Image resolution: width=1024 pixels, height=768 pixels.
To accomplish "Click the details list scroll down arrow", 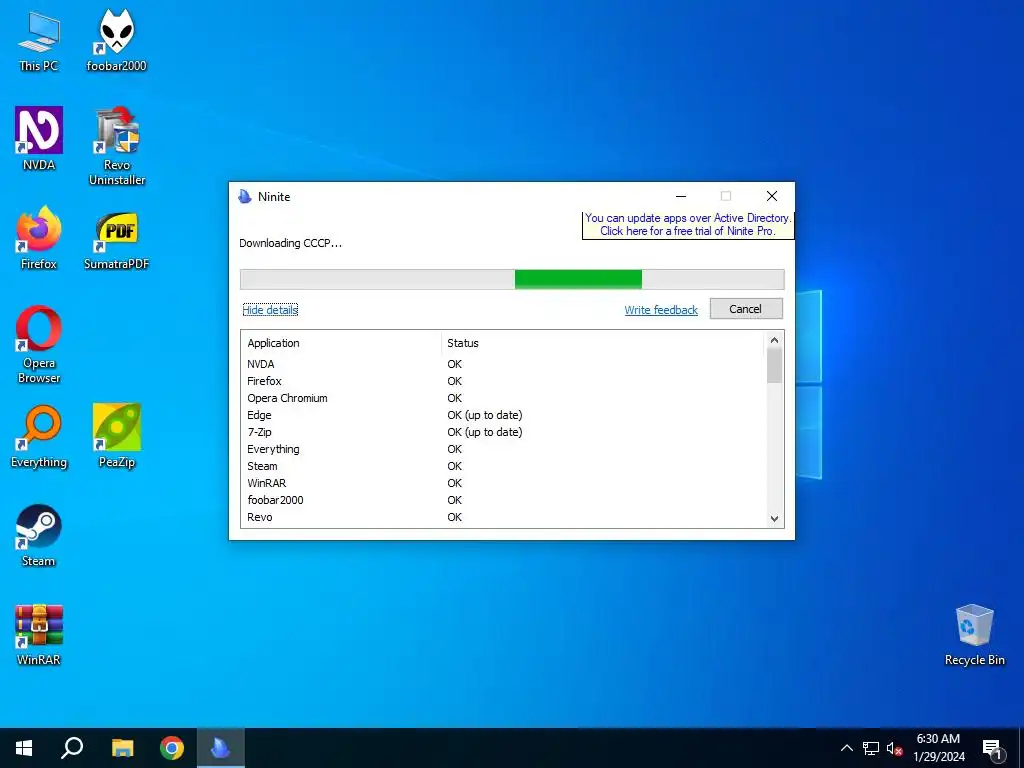I will pos(774,519).
